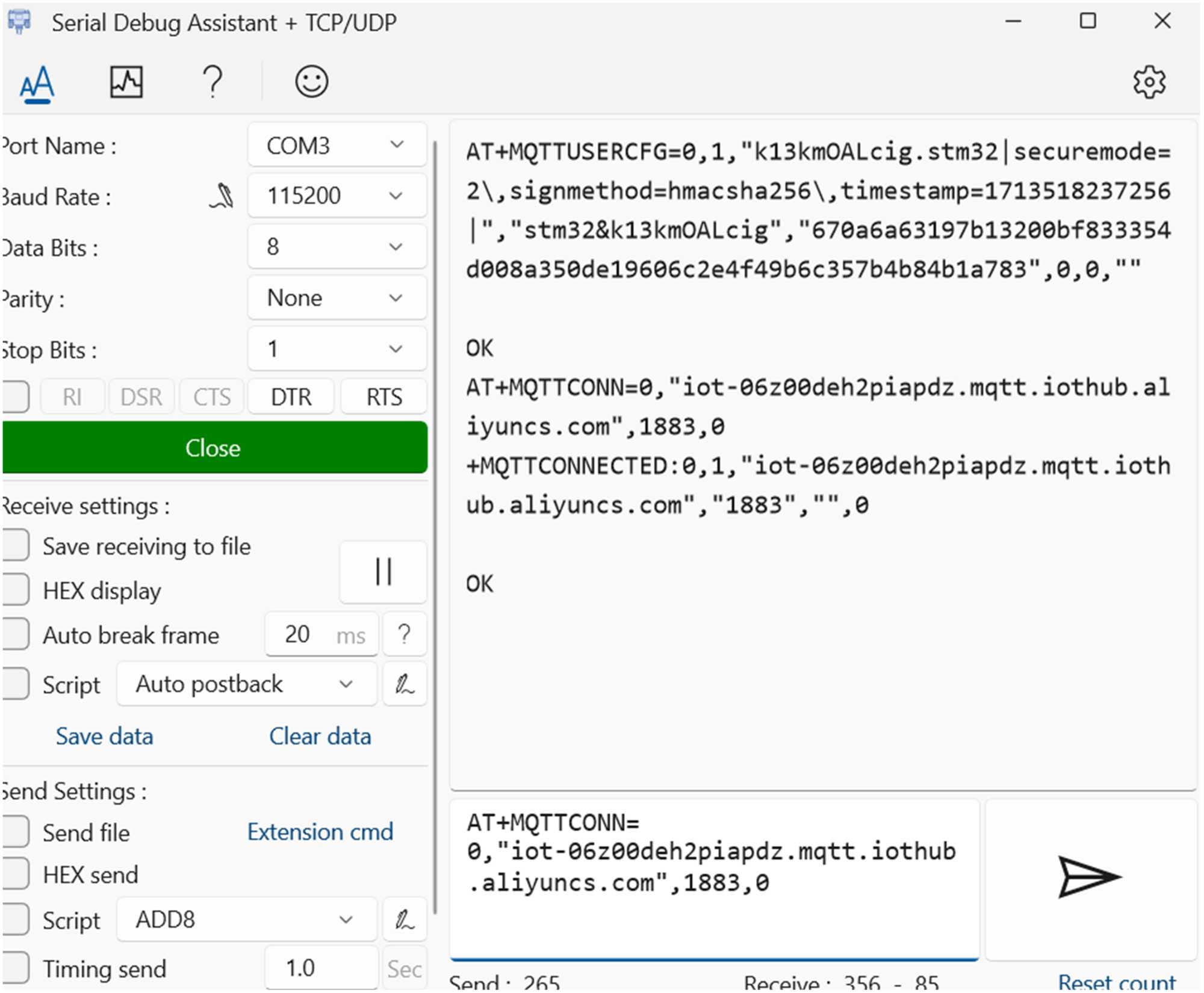Viewport: 1204px width, 993px height.
Task: Click the send arrow icon
Action: point(1089,877)
